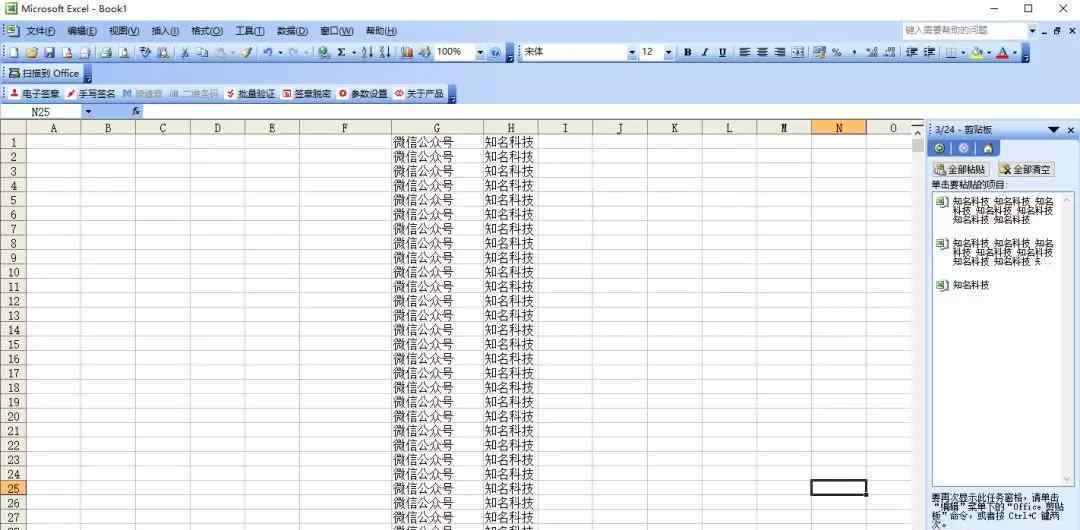This screenshot has height=530, width=1080.
Task: Click the 批量验证 toolbar button
Action: (x=250, y=94)
